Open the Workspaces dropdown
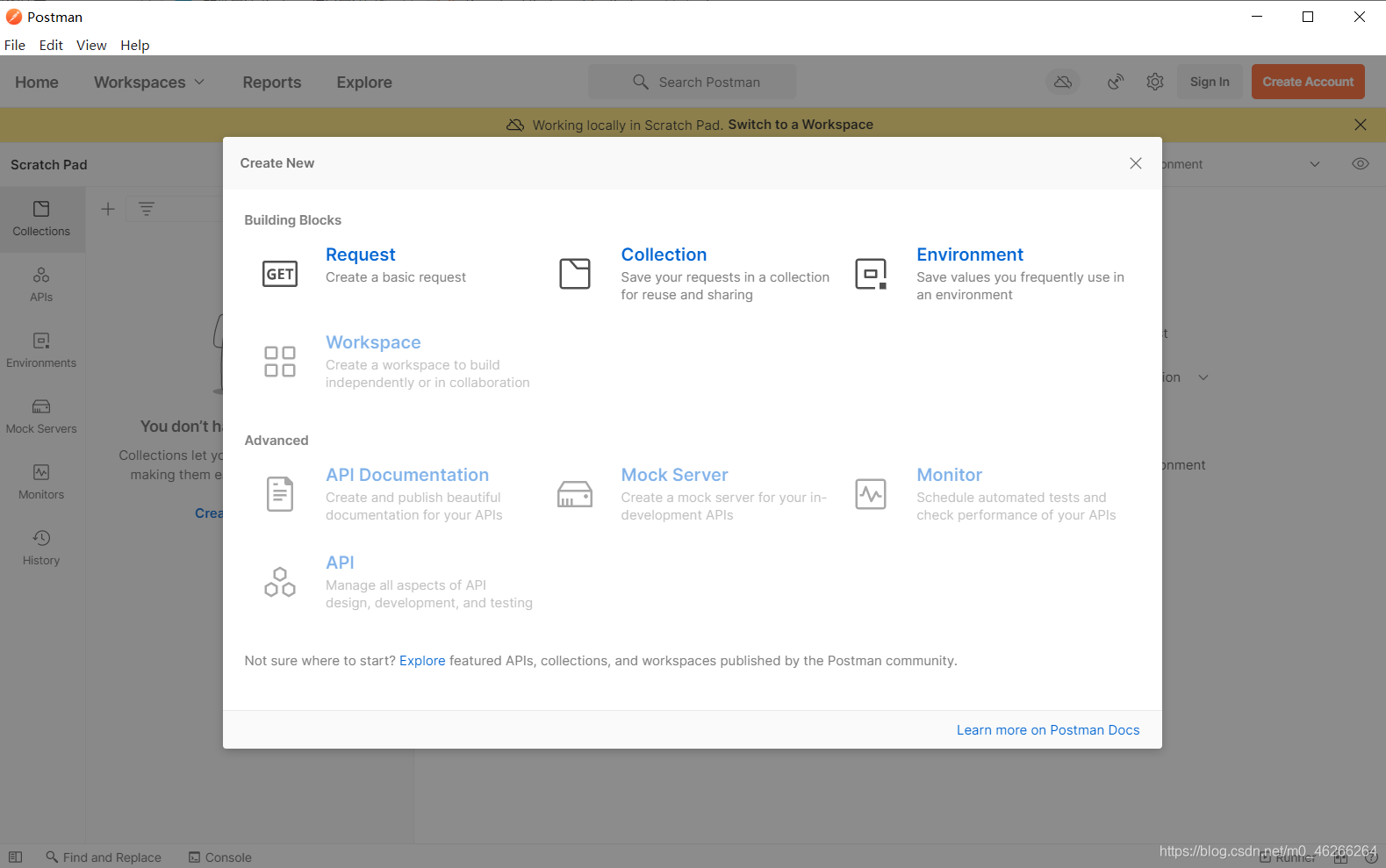1386x868 pixels. point(149,82)
